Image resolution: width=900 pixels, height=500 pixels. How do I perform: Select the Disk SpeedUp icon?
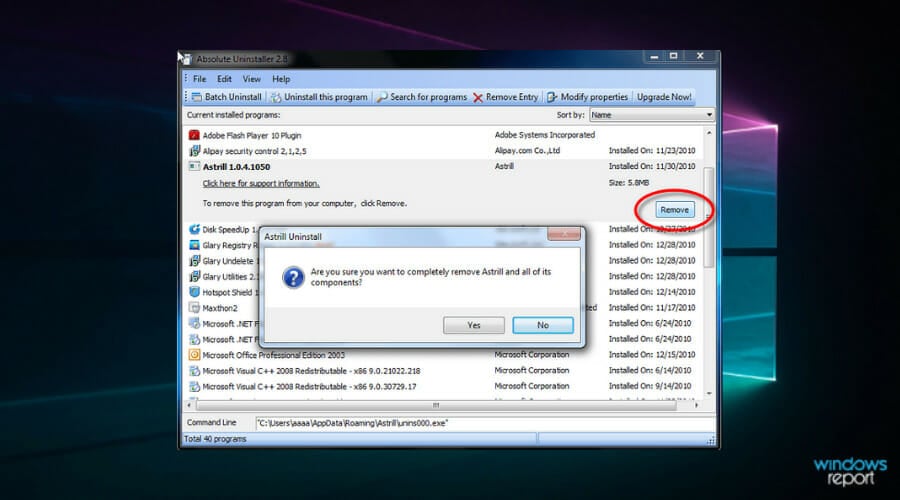tap(194, 229)
